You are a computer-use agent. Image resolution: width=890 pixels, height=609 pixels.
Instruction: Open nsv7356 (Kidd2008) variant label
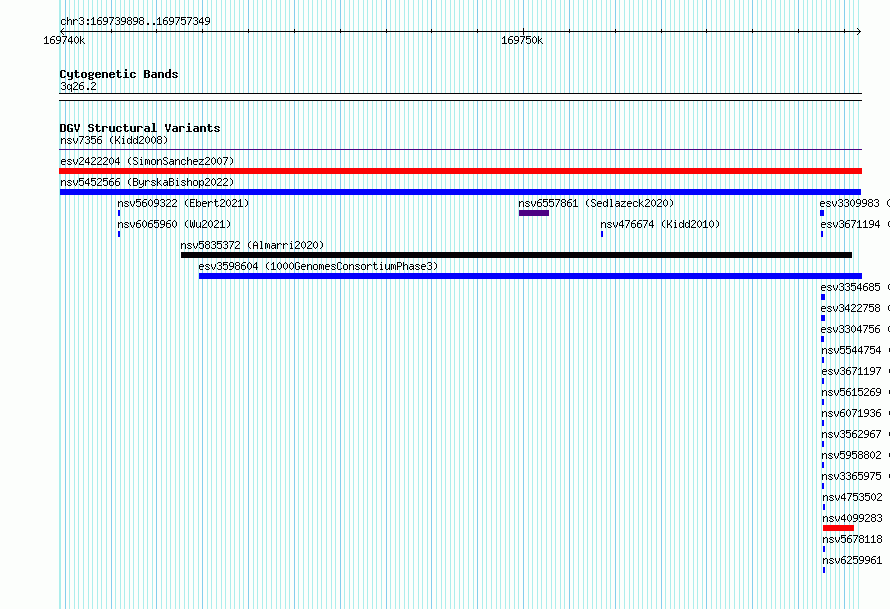pos(114,140)
